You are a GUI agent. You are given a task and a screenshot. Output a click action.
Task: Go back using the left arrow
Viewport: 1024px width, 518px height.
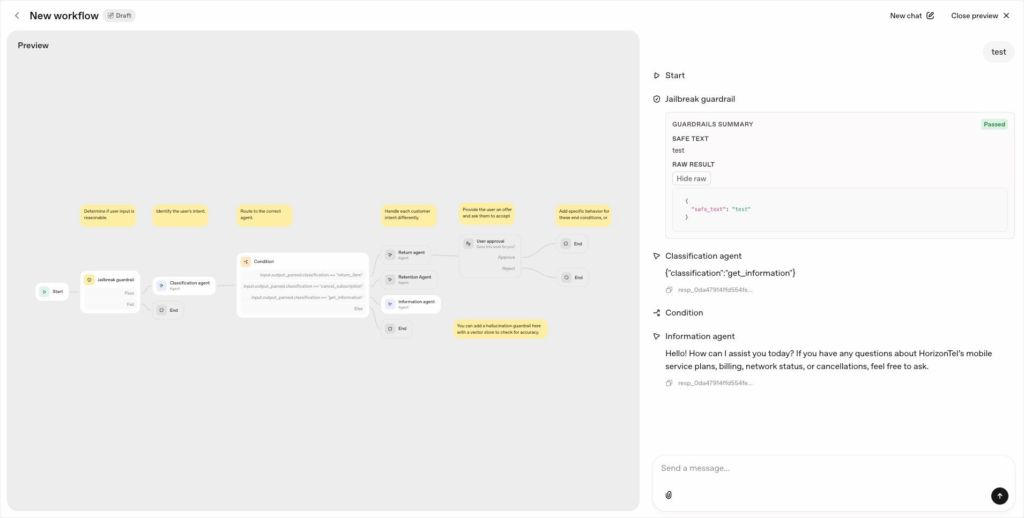(x=17, y=16)
